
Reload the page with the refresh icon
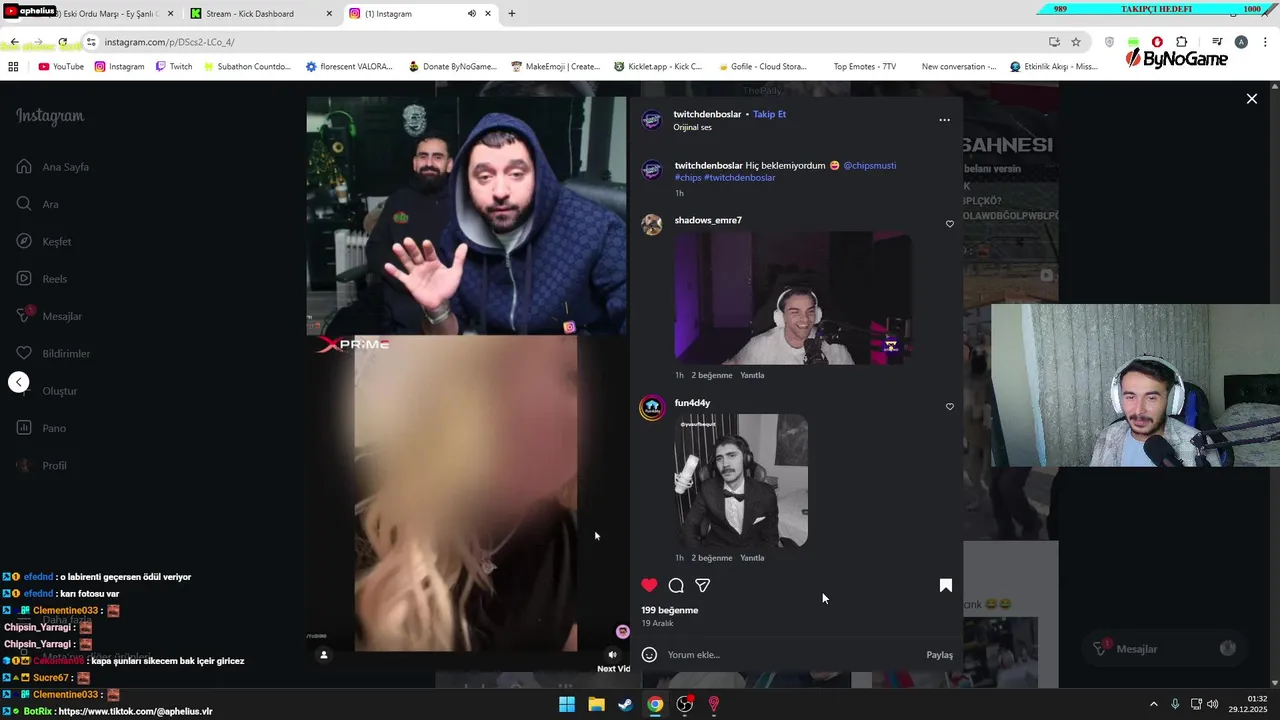[63, 42]
